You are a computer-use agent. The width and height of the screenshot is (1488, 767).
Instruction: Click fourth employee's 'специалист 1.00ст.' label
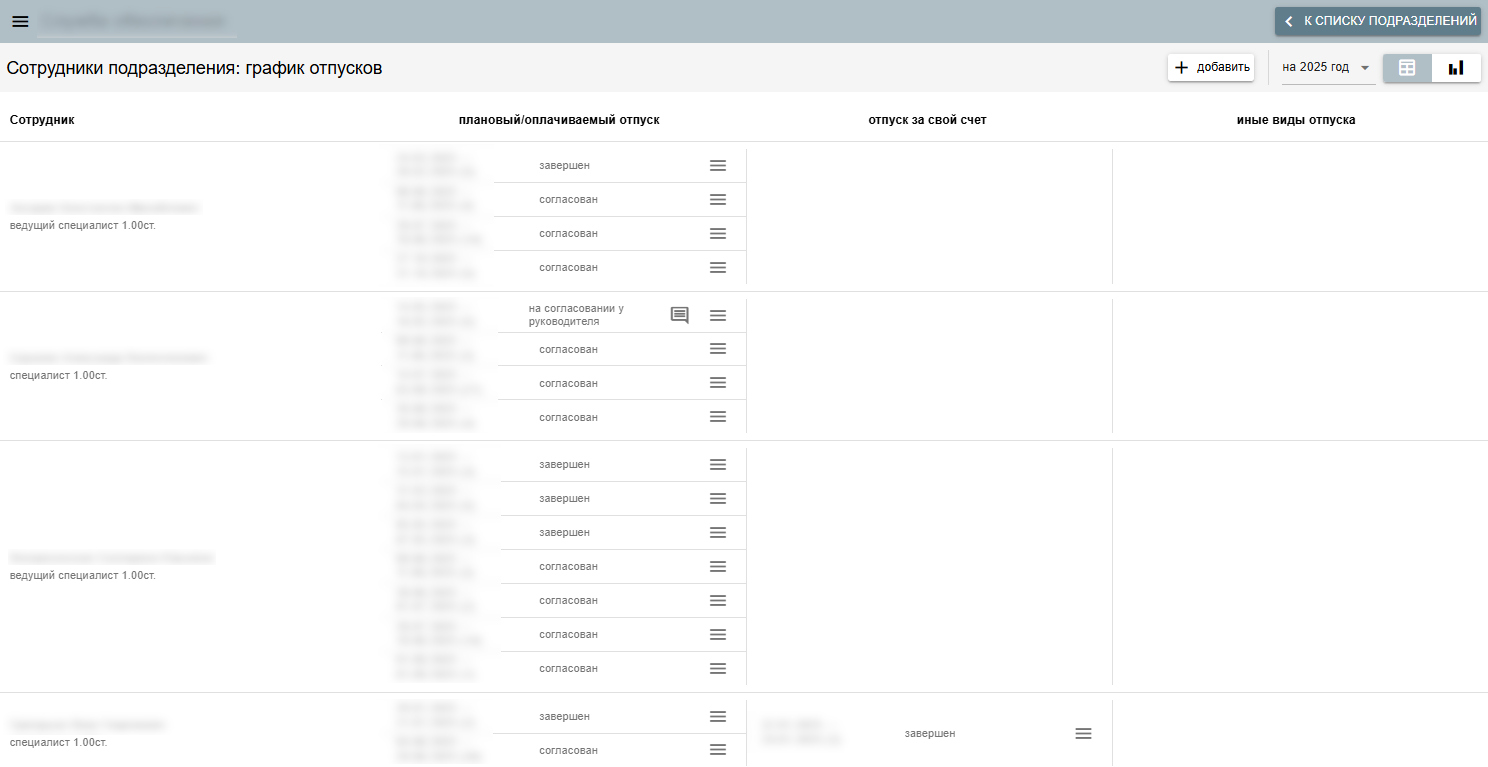pos(58,742)
